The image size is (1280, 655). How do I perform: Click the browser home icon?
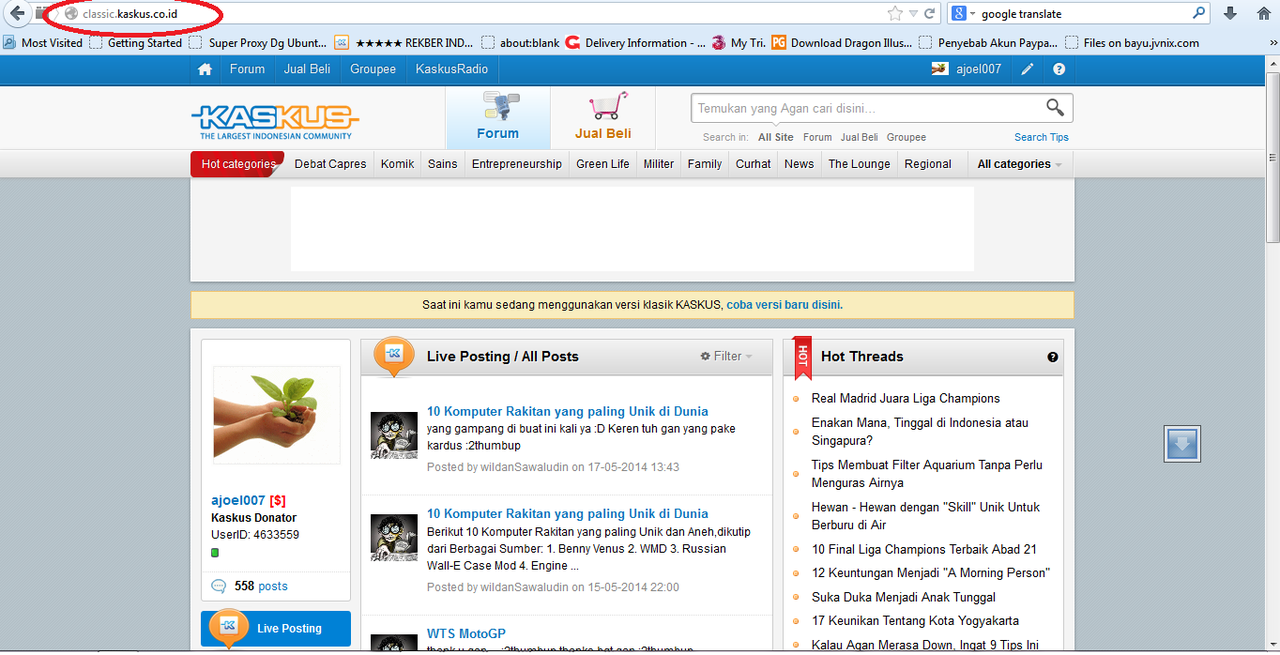click(1265, 13)
